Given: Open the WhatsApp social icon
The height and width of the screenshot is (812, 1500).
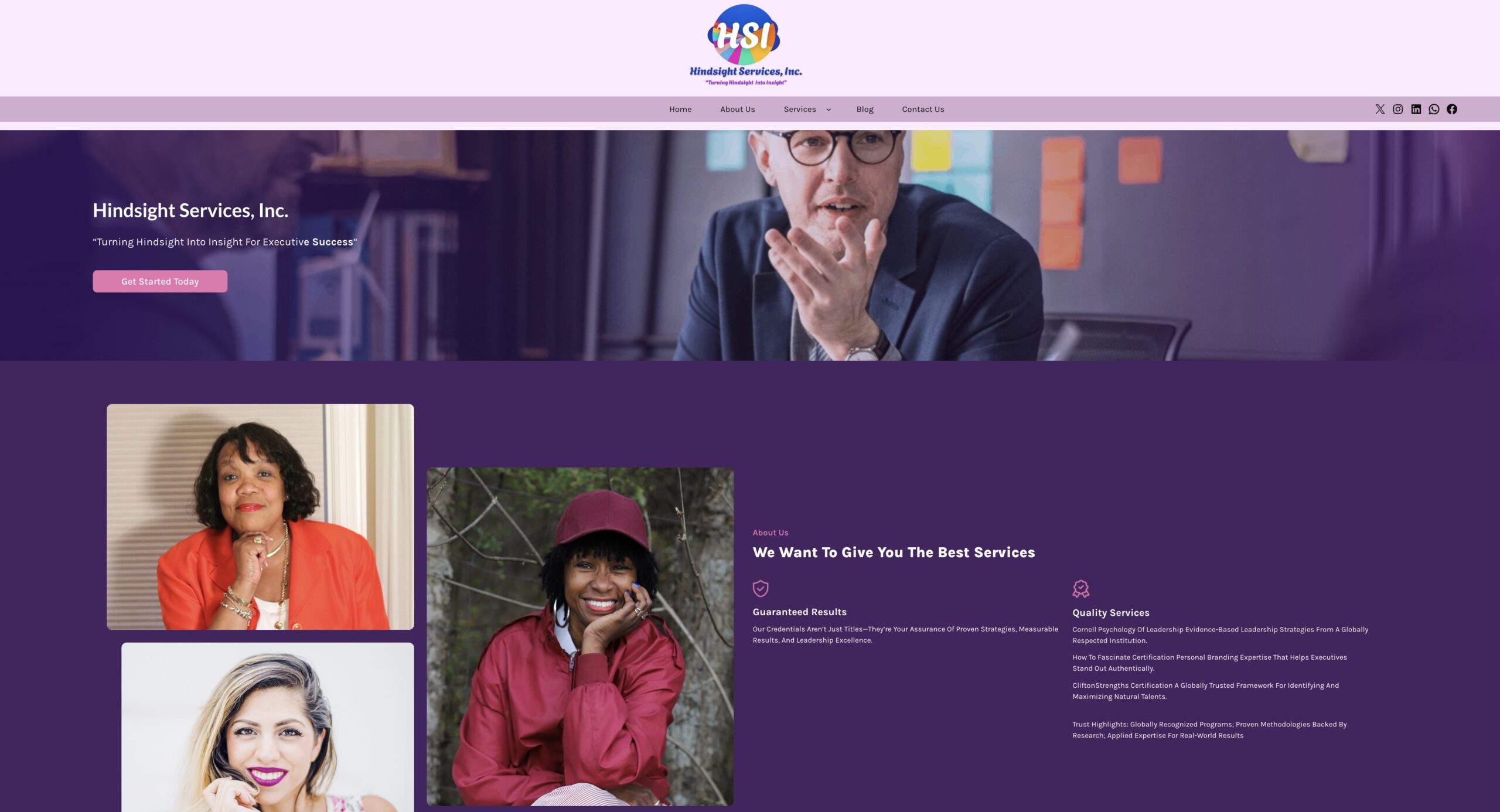Looking at the screenshot, I should (x=1434, y=109).
